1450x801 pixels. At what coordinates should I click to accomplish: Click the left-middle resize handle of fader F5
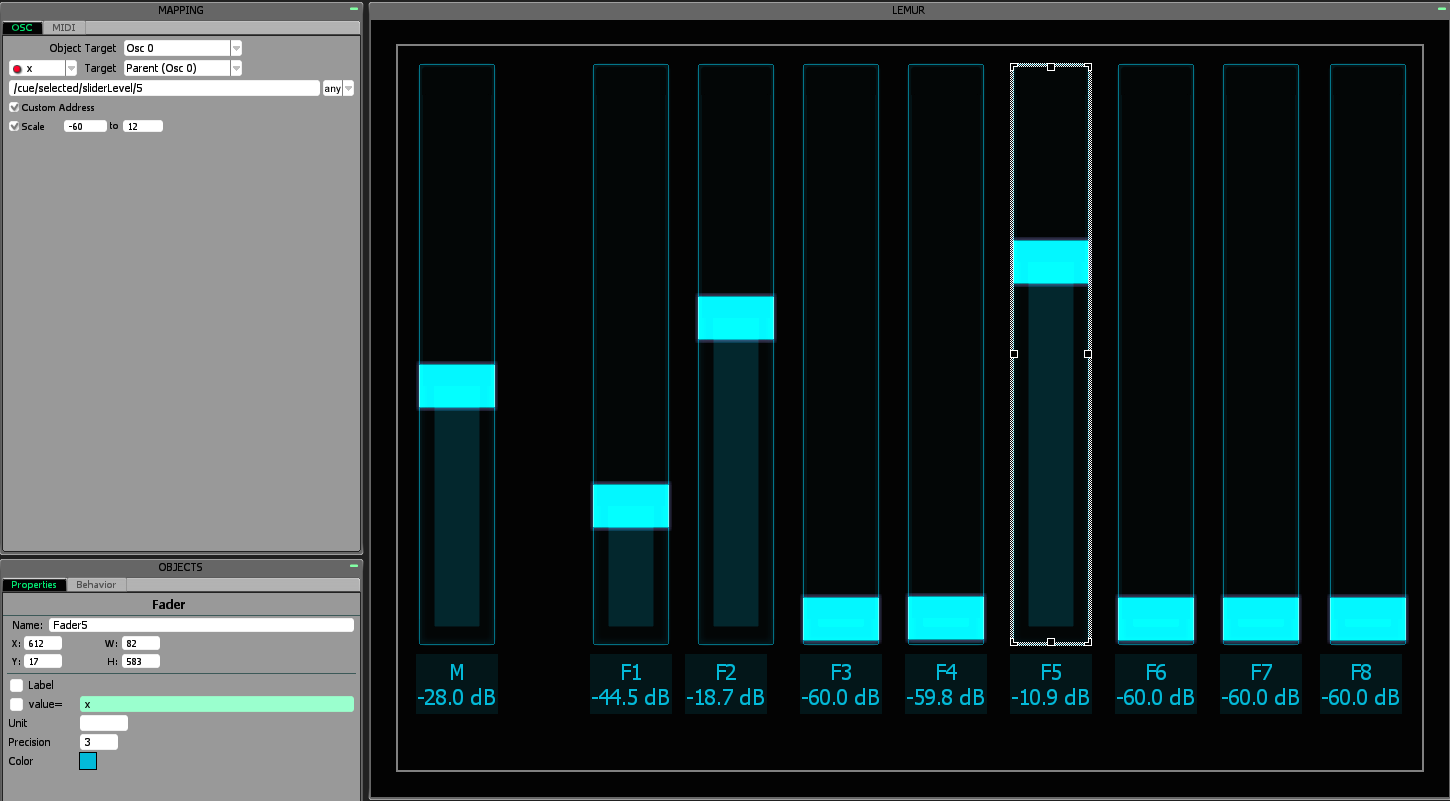pyautogui.click(x=1014, y=354)
